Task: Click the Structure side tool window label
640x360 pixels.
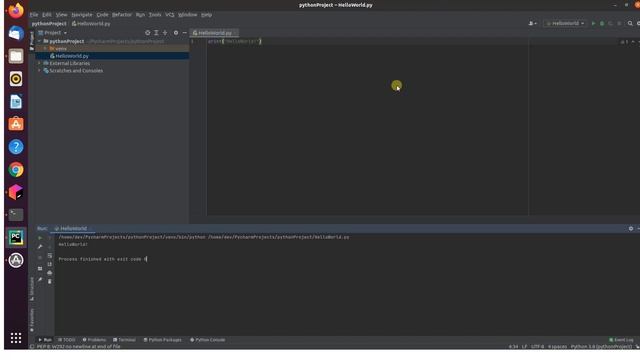Action: 32,289
